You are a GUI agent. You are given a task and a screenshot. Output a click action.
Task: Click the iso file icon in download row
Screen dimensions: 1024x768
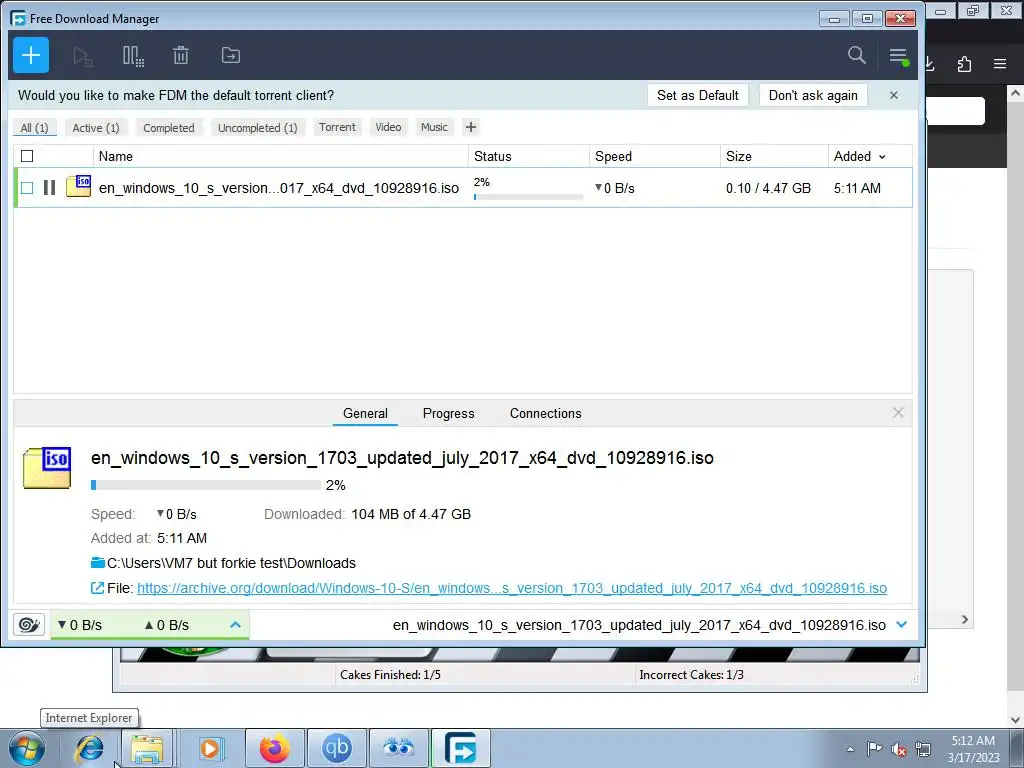point(78,186)
